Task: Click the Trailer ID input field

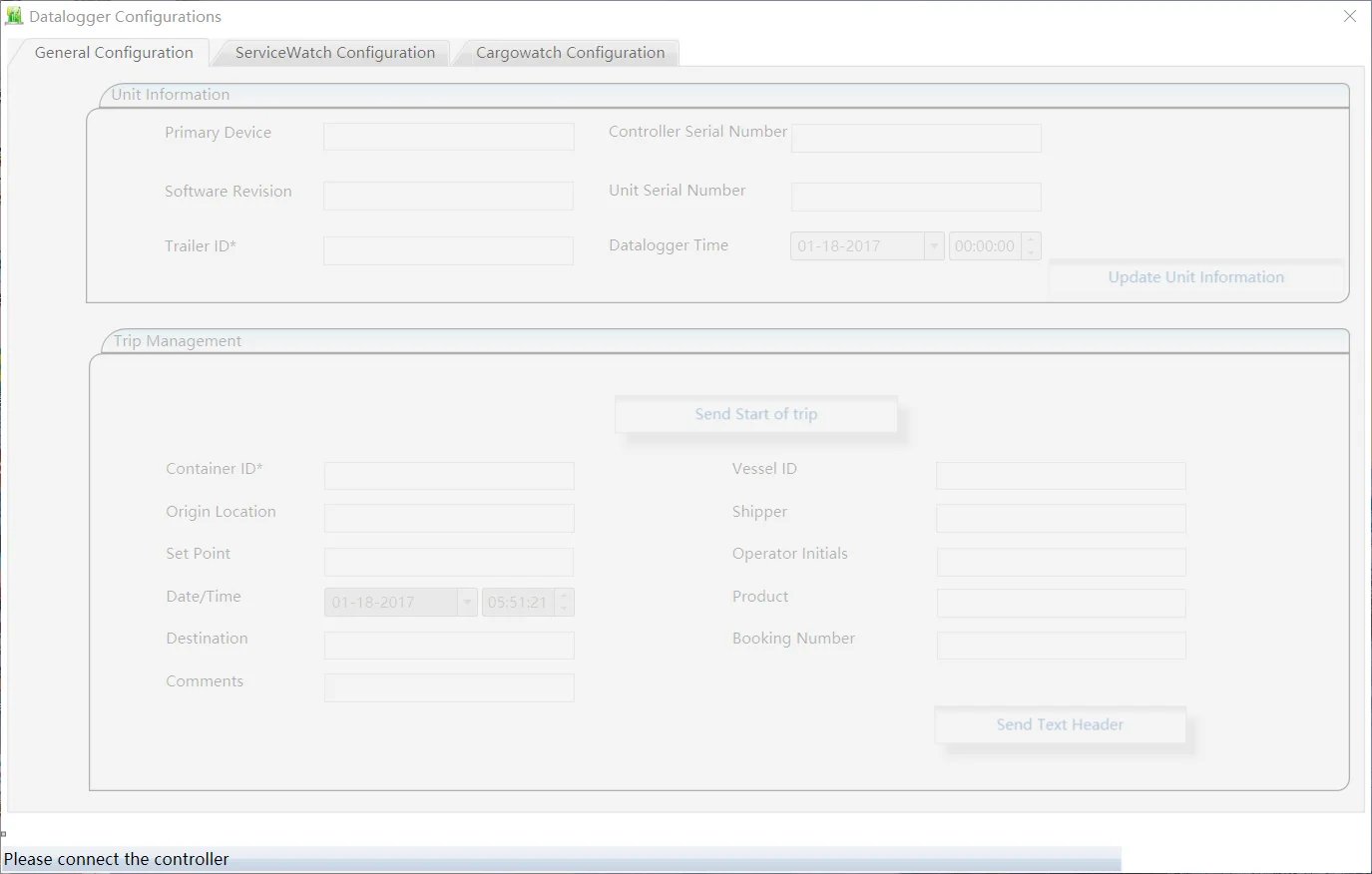Action: (449, 250)
